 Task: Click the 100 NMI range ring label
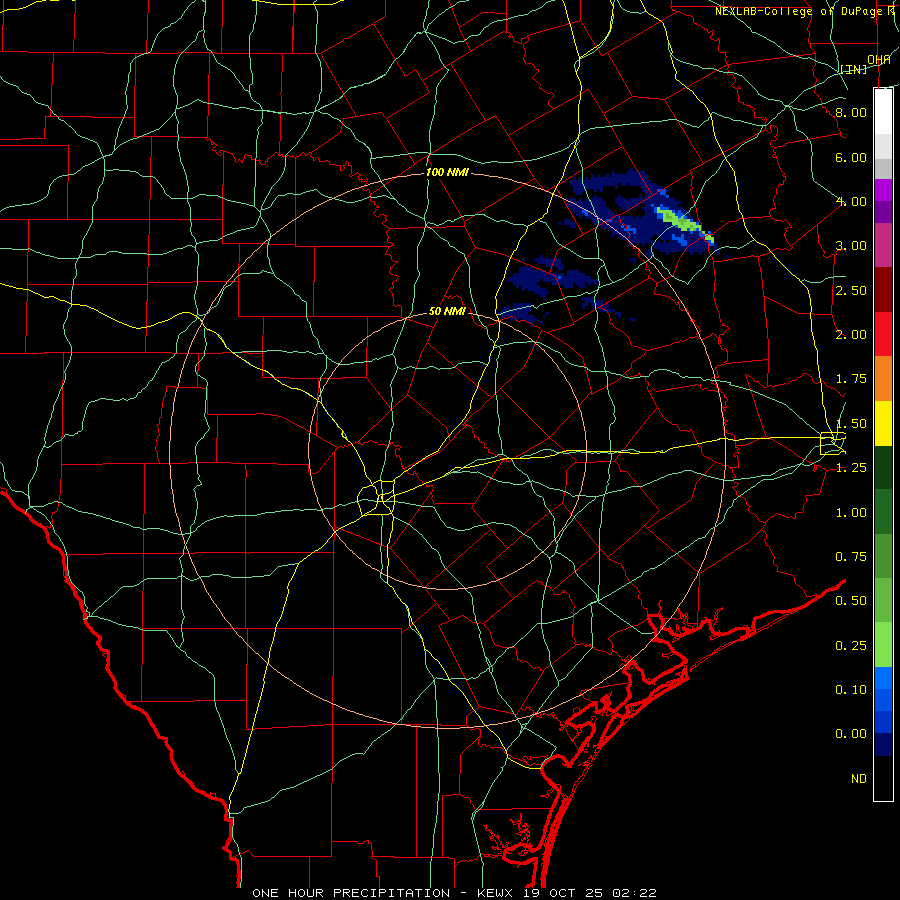coord(447,172)
